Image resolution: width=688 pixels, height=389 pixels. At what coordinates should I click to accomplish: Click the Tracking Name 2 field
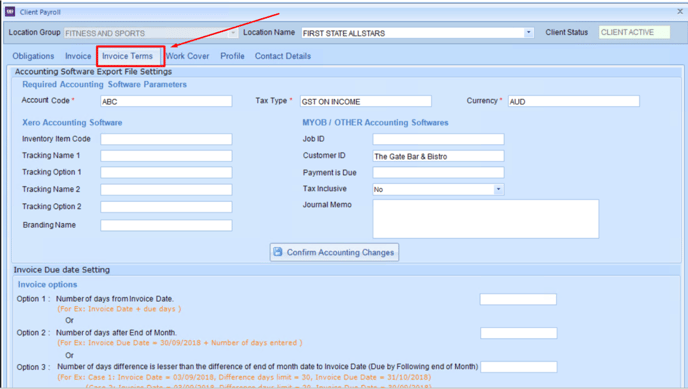(166, 189)
